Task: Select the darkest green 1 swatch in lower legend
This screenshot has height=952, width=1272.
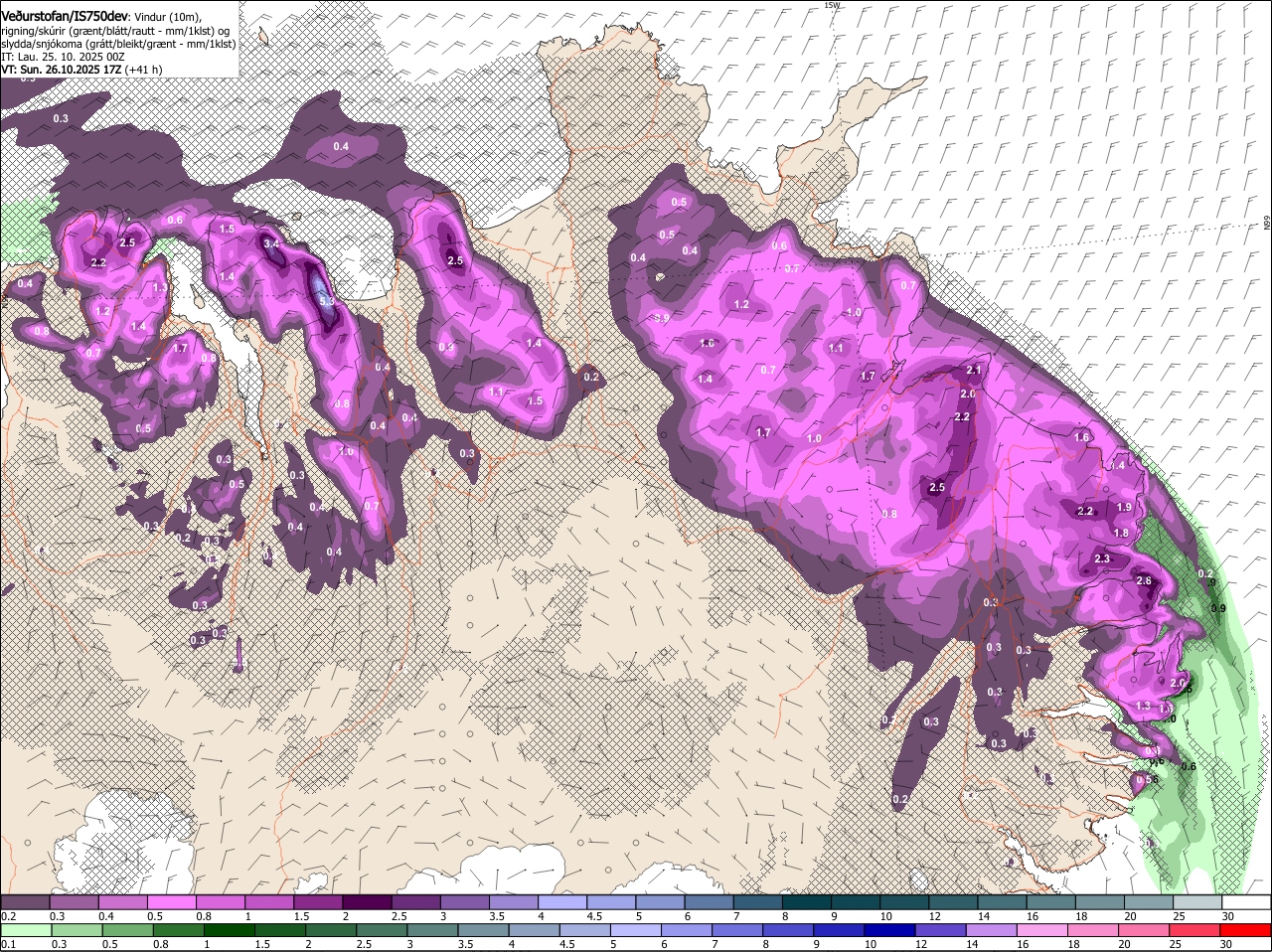Action: (x=229, y=931)
